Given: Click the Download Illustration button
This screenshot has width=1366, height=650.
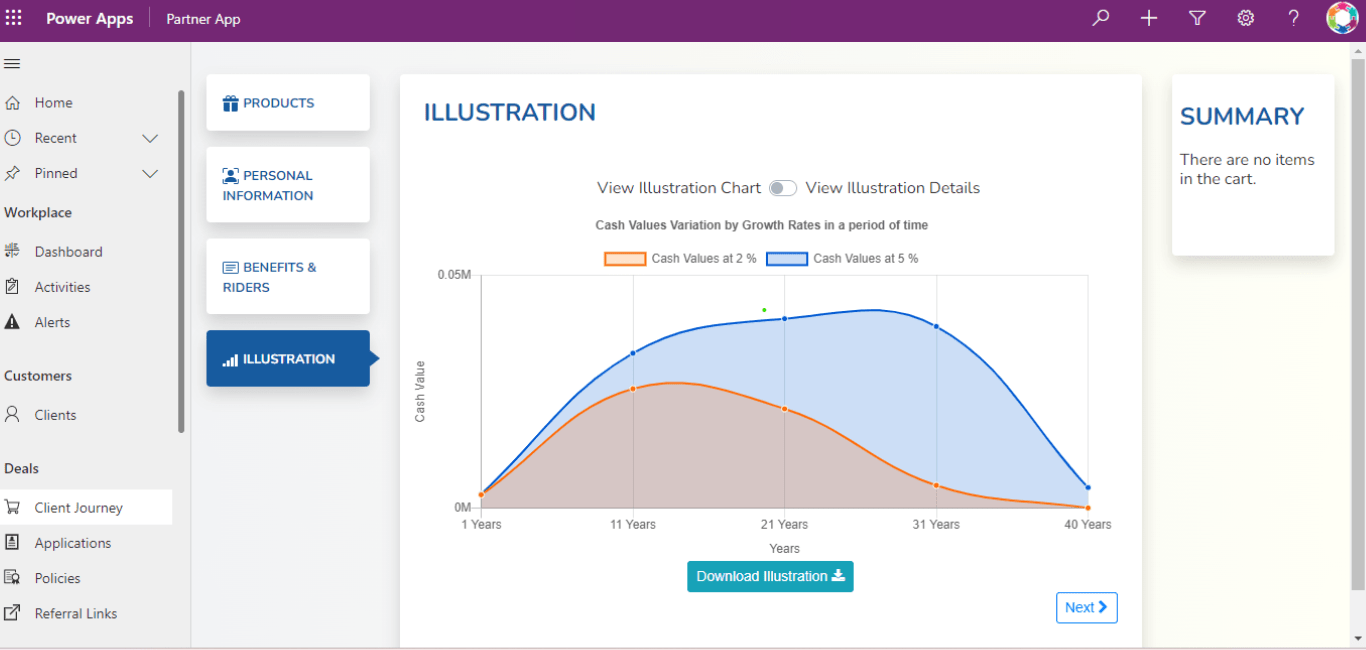Looking at the screenshot, I should click(770, 576).
